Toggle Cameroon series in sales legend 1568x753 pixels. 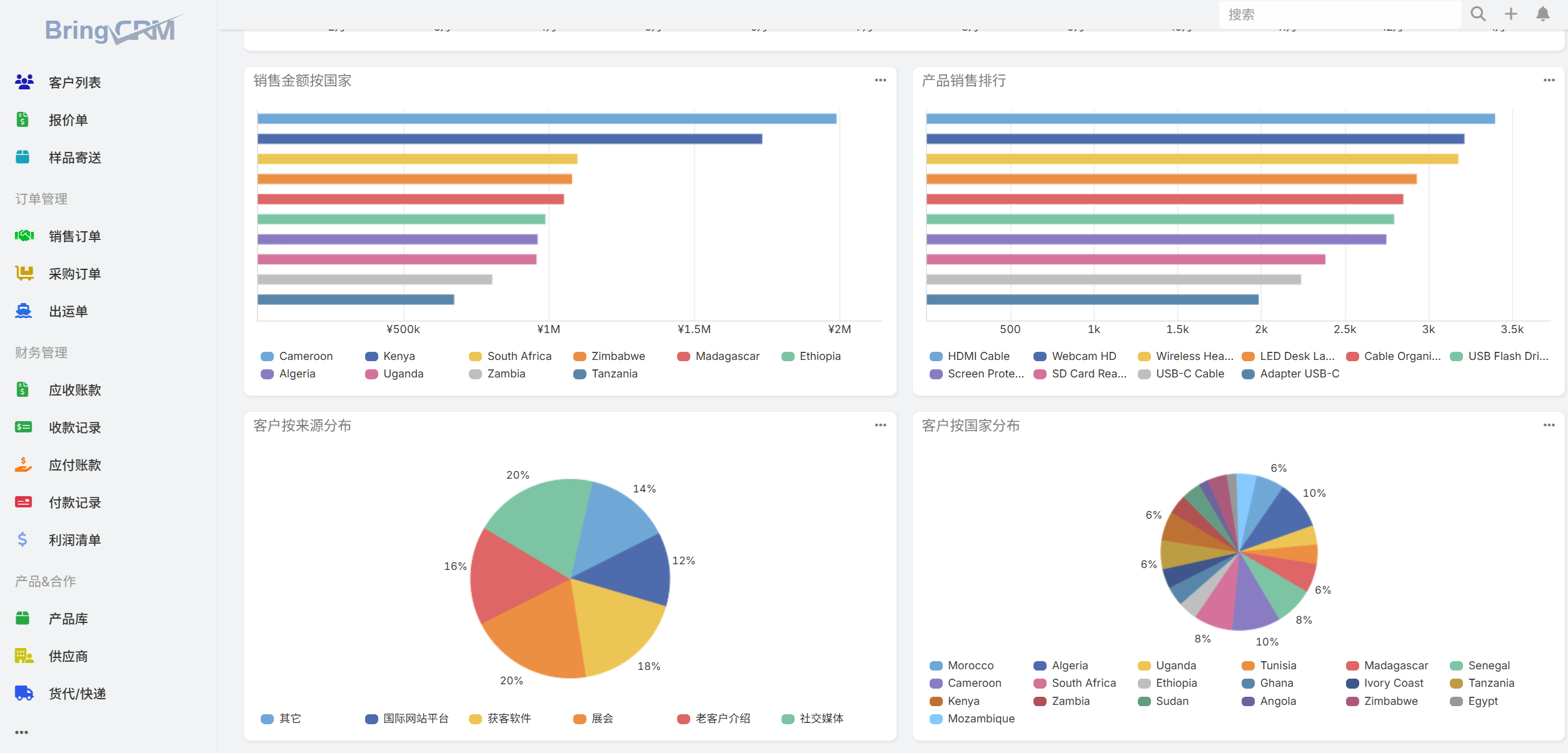[x=297, y=356]
